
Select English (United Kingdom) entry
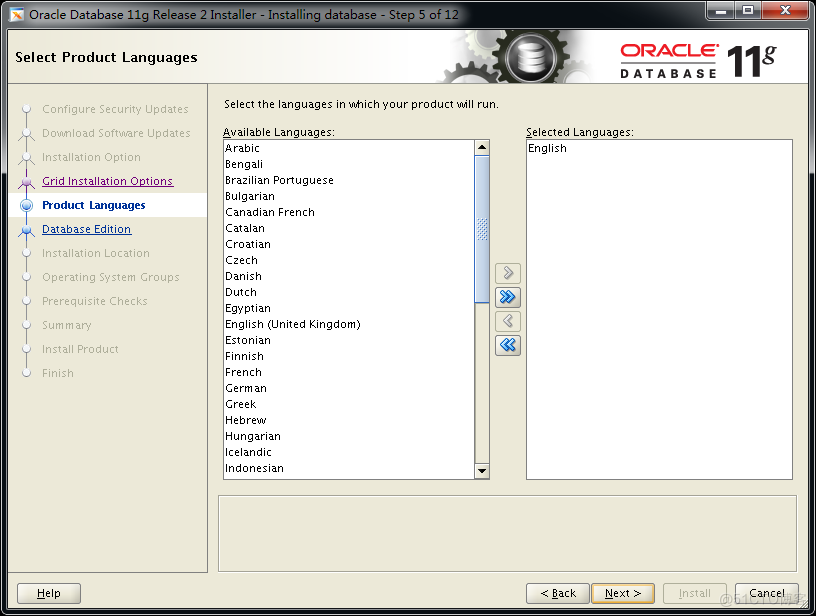349,324
